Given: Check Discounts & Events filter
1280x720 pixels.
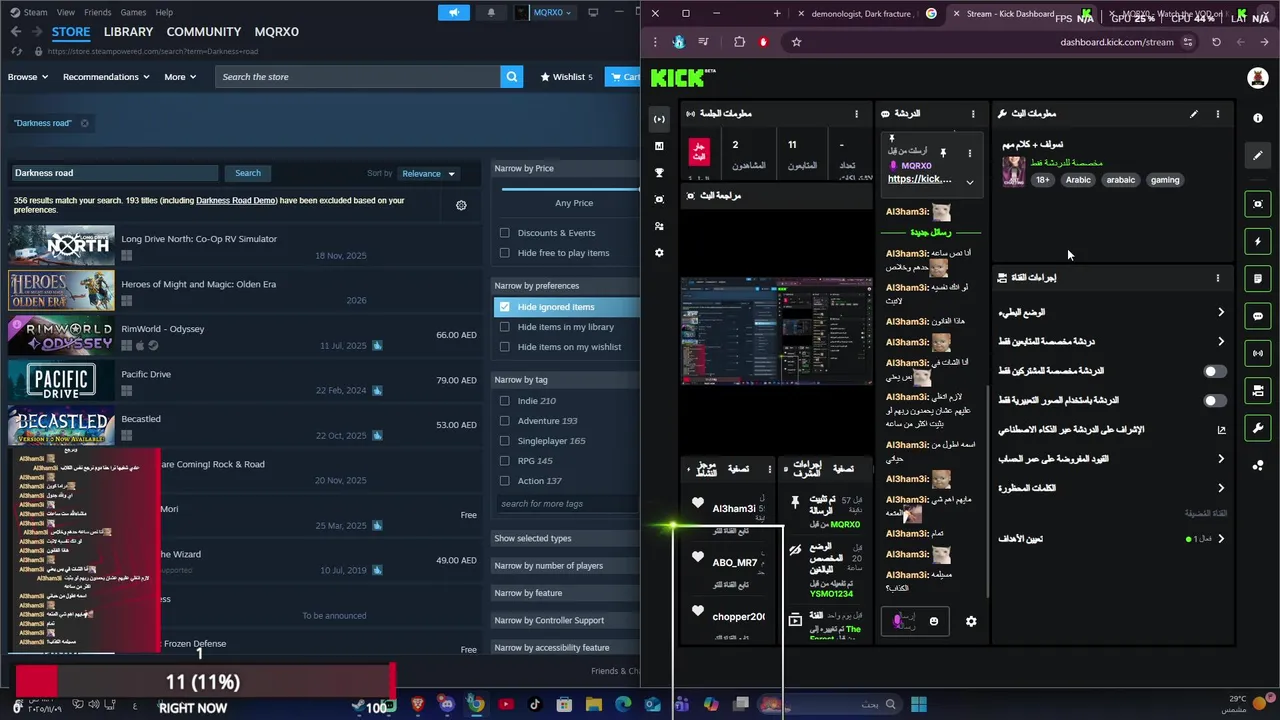Looking at the screenshot, I should point(505,233).
